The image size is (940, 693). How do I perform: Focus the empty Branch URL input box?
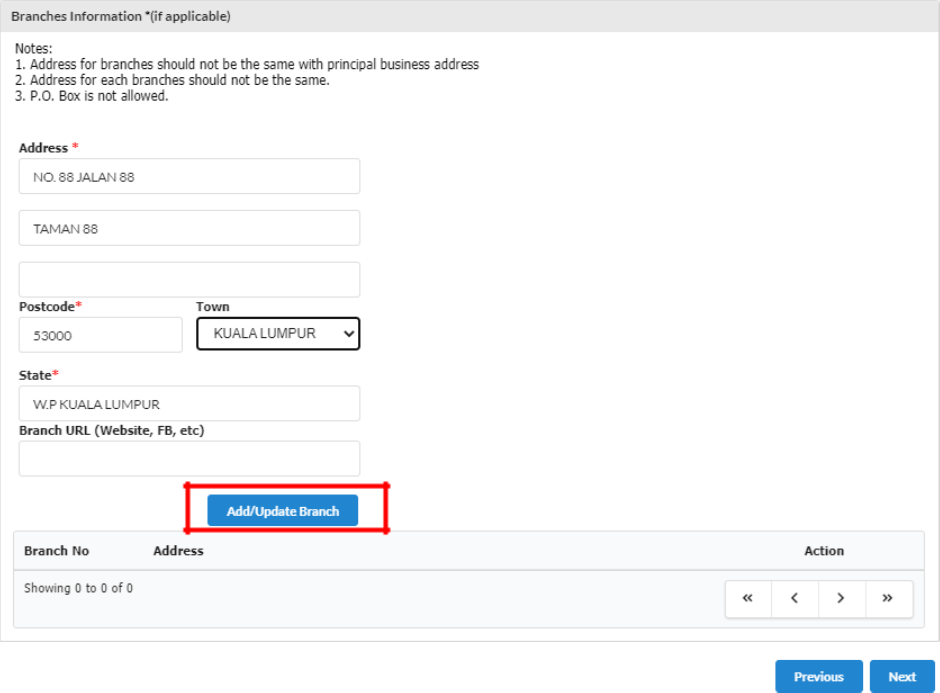[189, 459]
